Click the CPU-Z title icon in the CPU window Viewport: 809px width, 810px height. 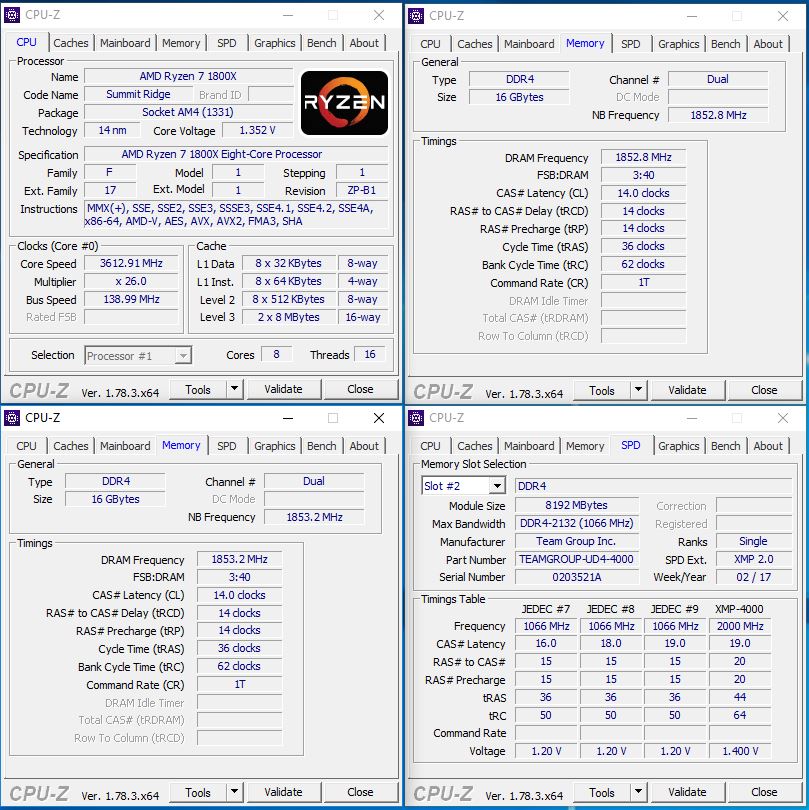tap(11, 15)
